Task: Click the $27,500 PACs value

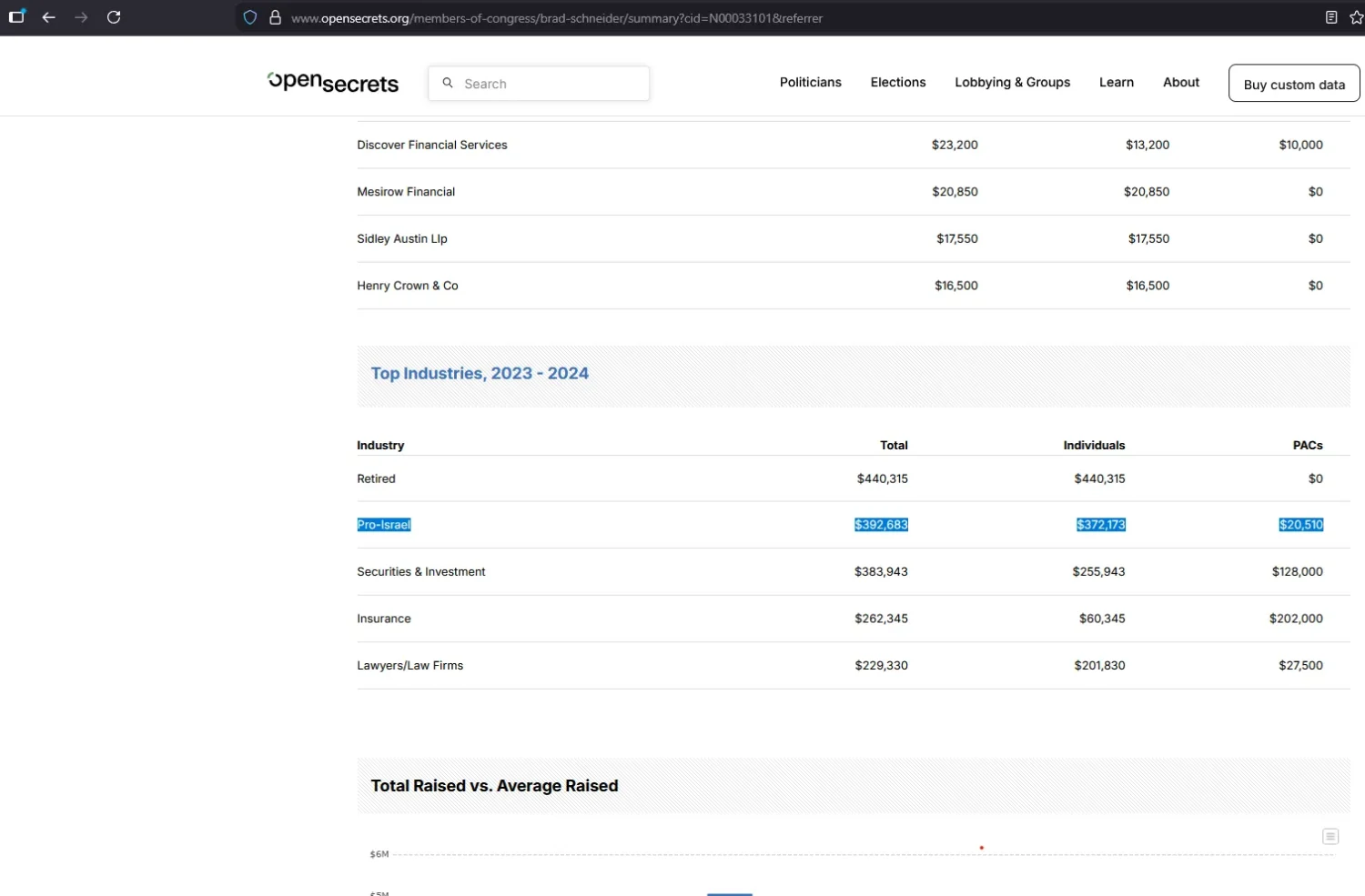Action: click(1300, 666)
